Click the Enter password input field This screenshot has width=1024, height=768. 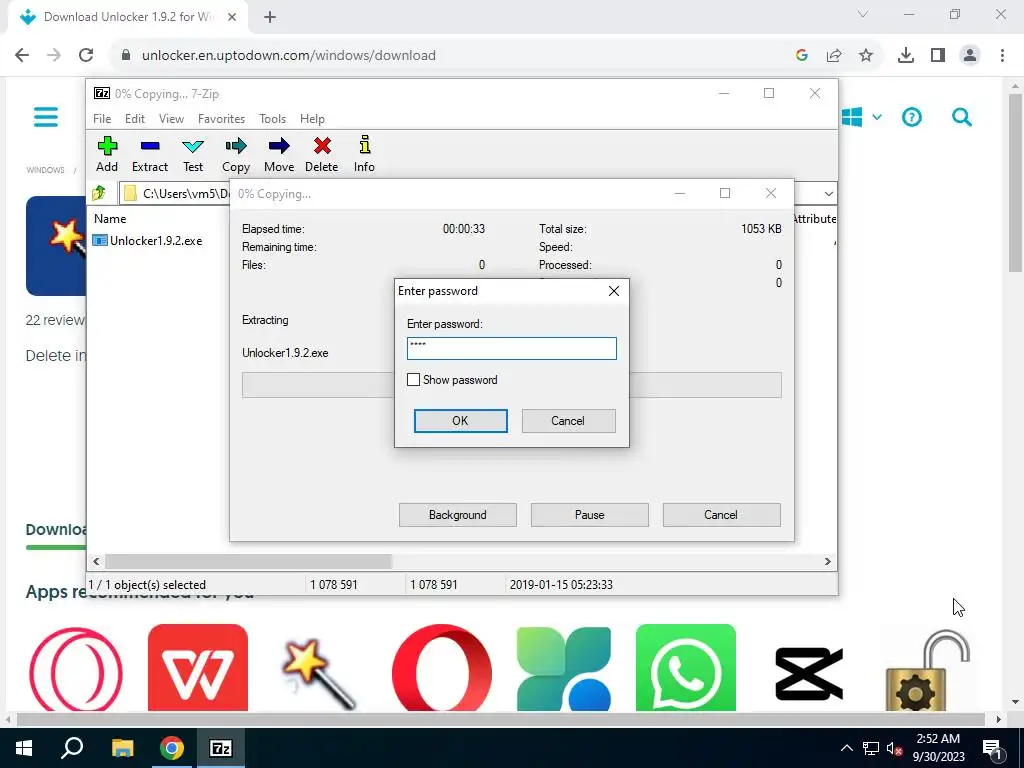point(511,348)
